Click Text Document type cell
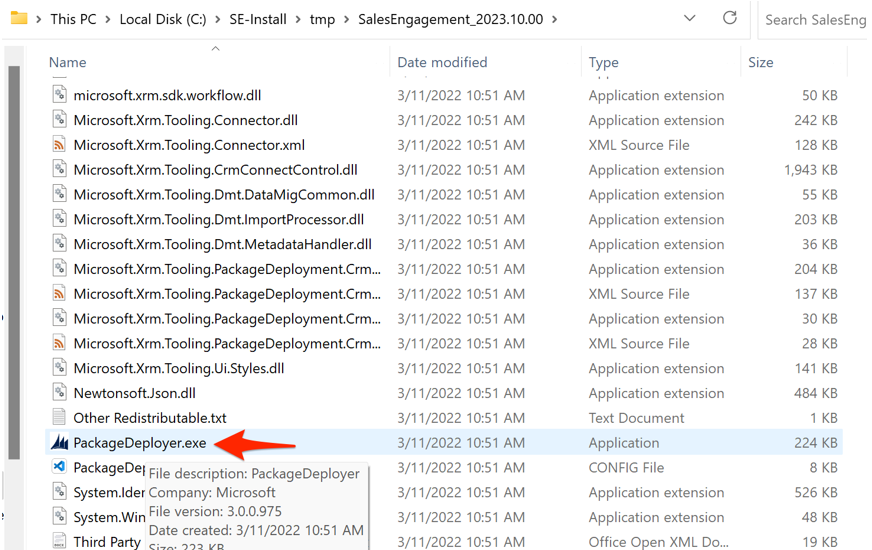 tap(636, 418)
